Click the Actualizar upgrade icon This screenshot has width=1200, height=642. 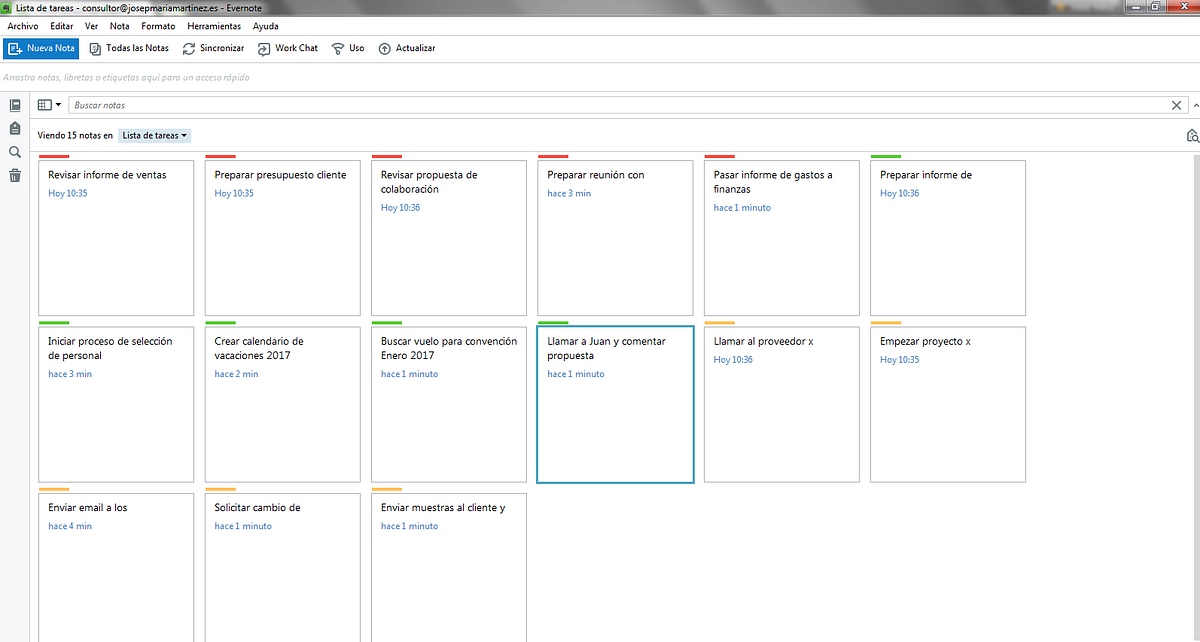(x=384, y=48)
